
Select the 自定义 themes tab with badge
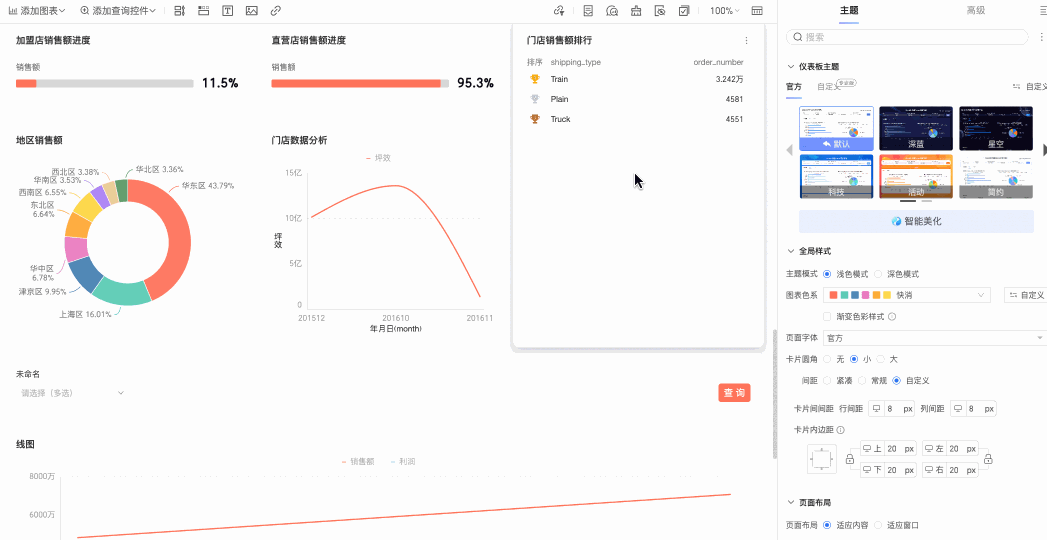pos(829,87)
